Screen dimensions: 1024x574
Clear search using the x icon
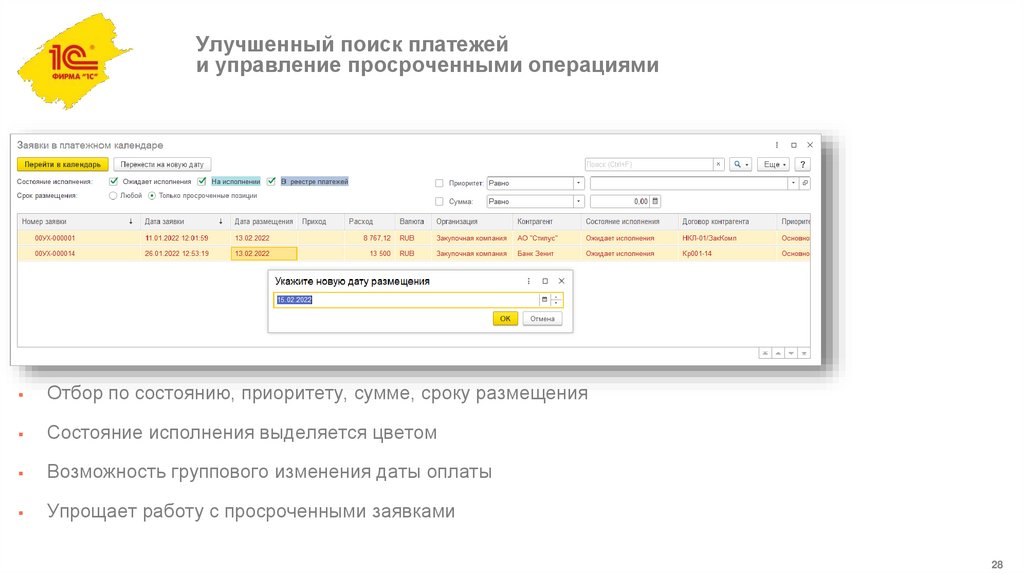(718, 165)
